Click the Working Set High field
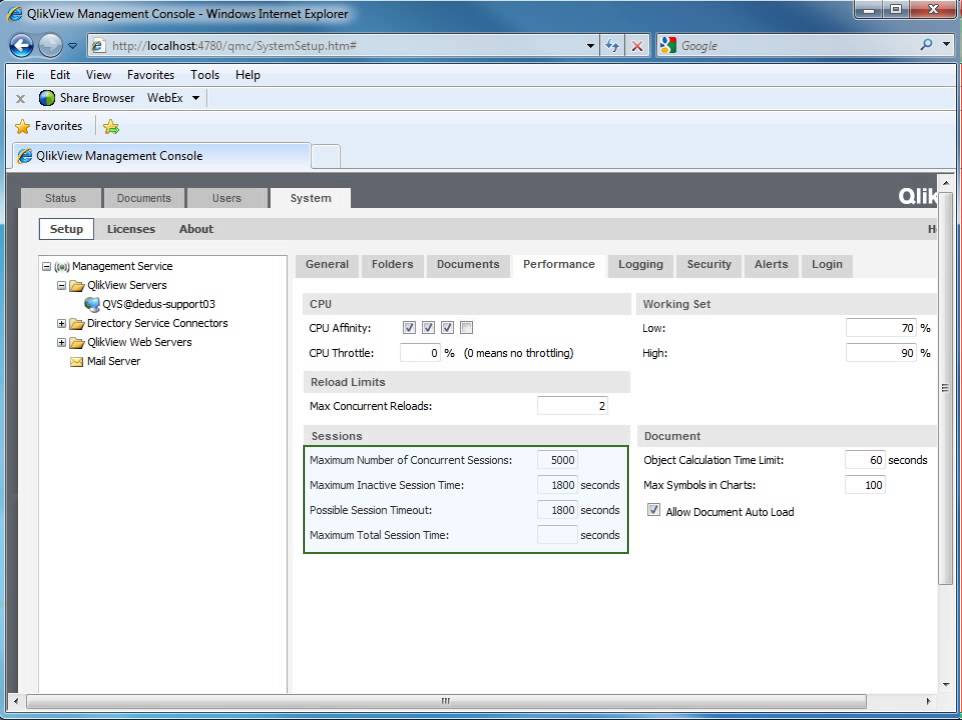Viewport: 962px width, 720px height. click(881, 353)
